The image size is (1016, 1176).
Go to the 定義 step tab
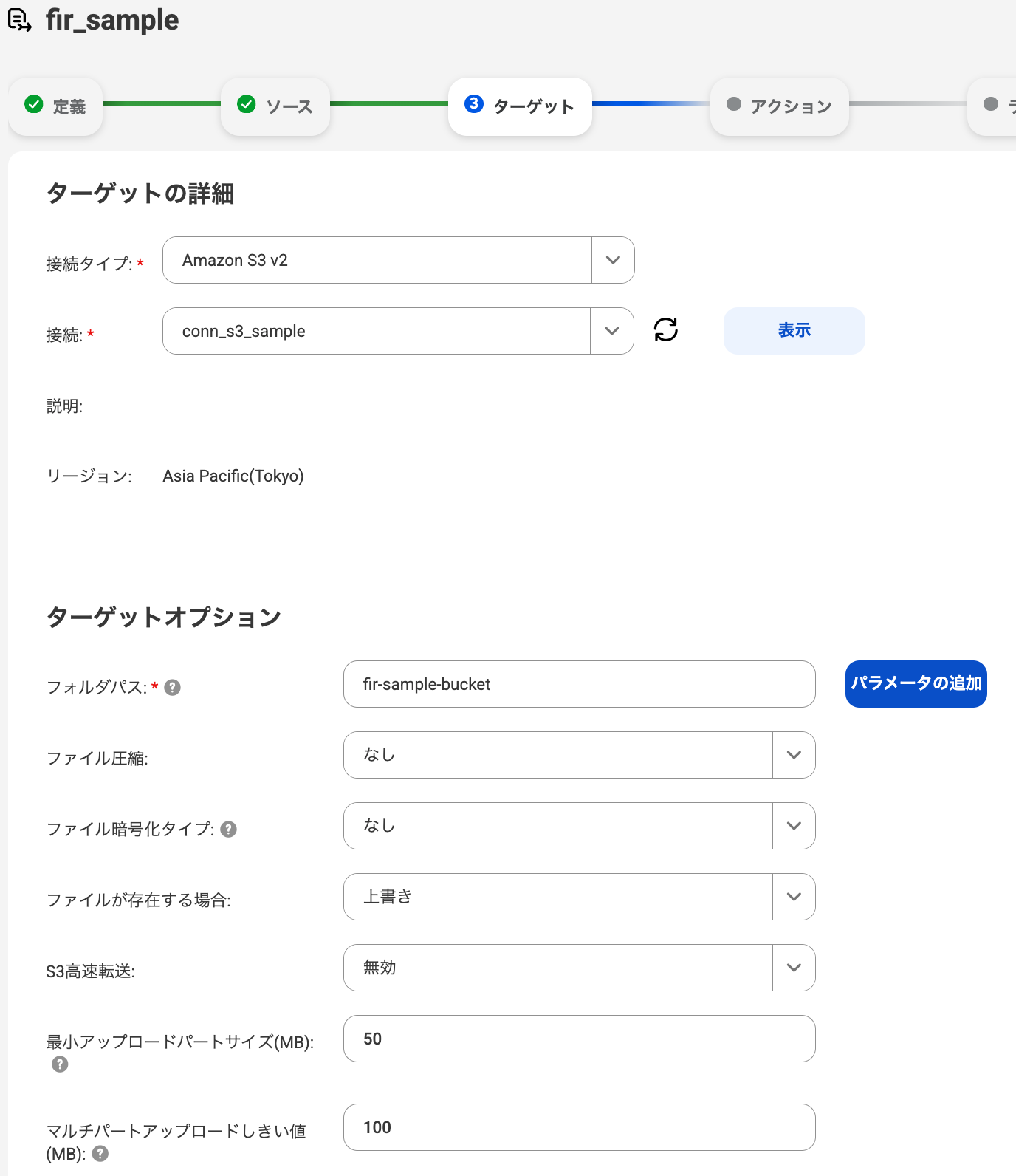tap(56, 106)
